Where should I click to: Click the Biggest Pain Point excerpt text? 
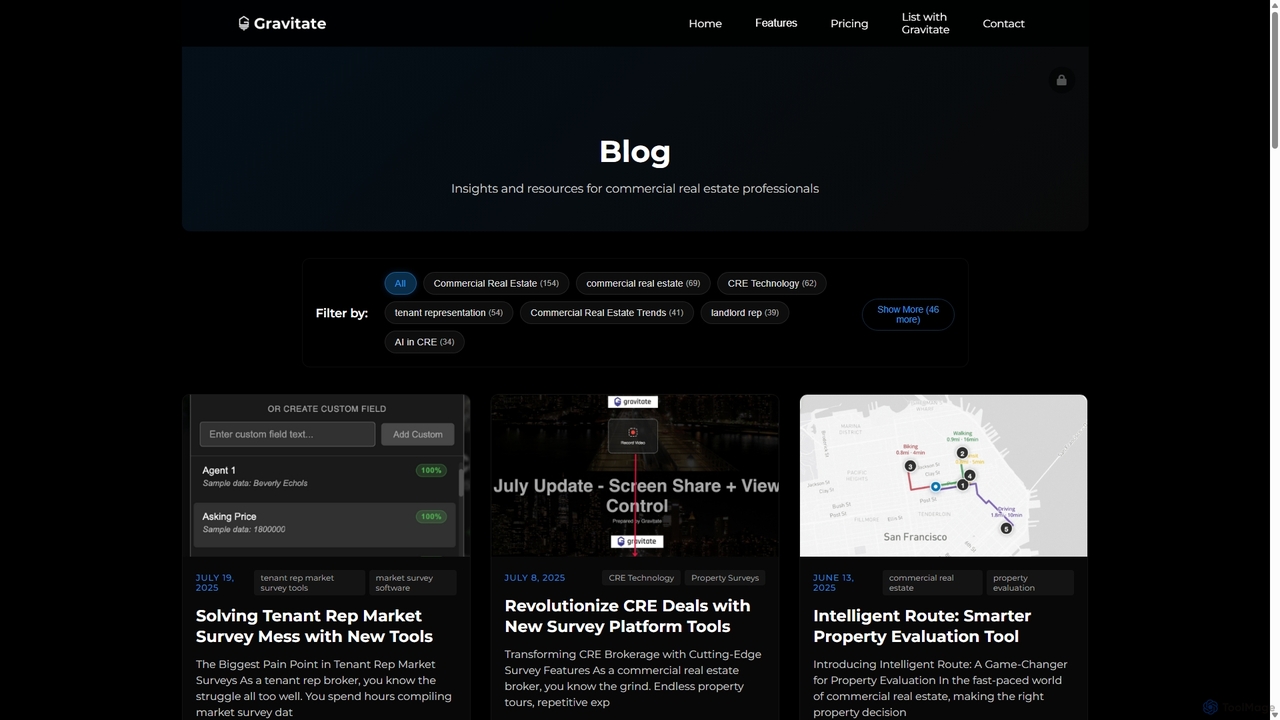pos(324,688)
